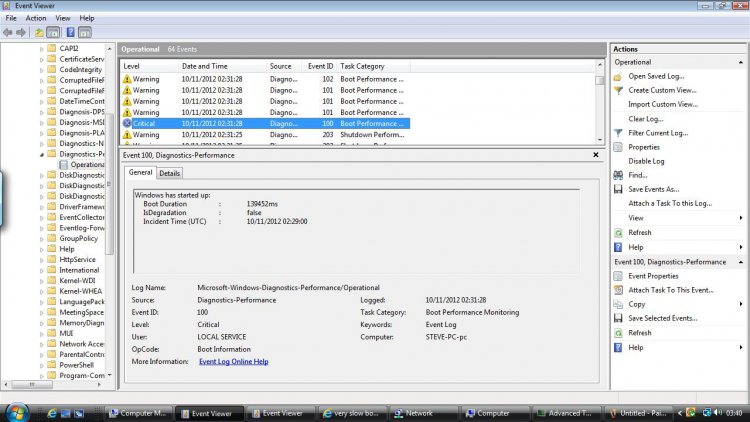The height and width of the screenshot is (422, 750).
Task: Open the View submenu arrow in Actions
Action: [x=740, y=218]
